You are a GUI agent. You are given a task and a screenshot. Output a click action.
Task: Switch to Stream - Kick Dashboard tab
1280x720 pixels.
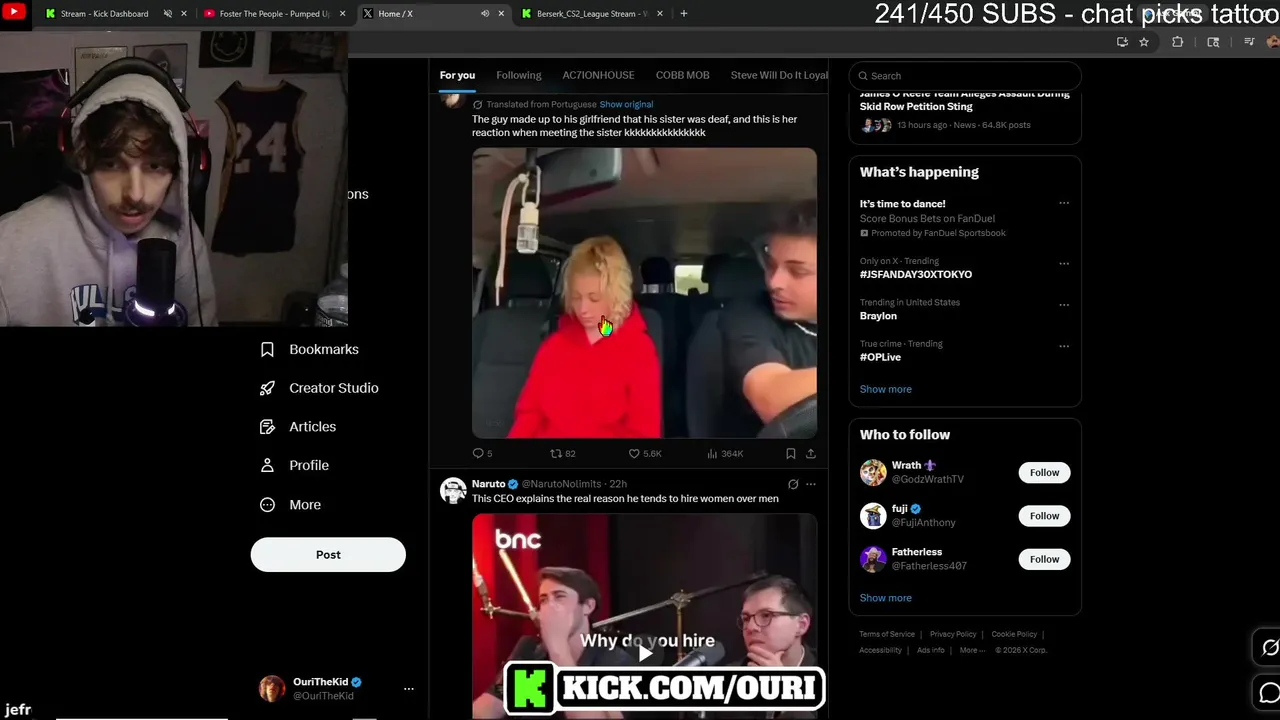(x=104, y=14)
